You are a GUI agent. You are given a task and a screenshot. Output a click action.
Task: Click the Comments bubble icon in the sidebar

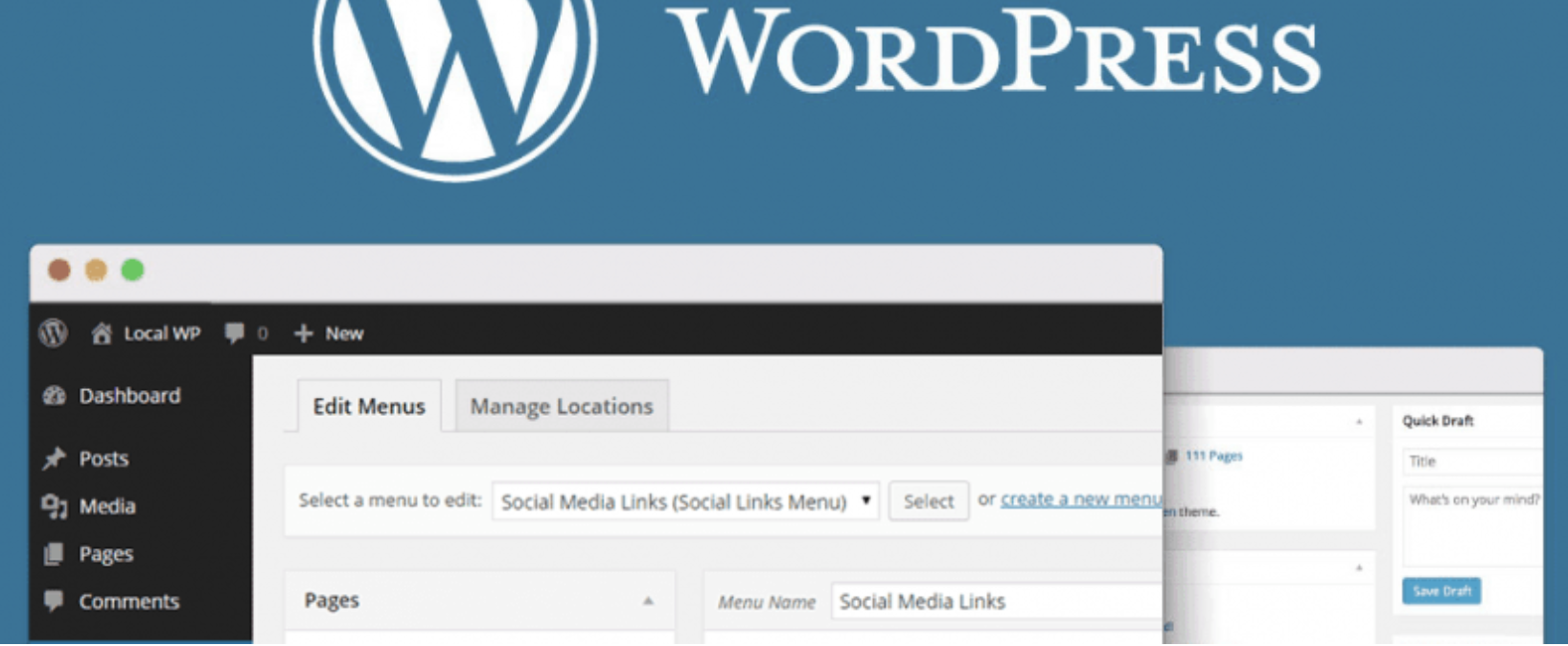pos(54,601)
